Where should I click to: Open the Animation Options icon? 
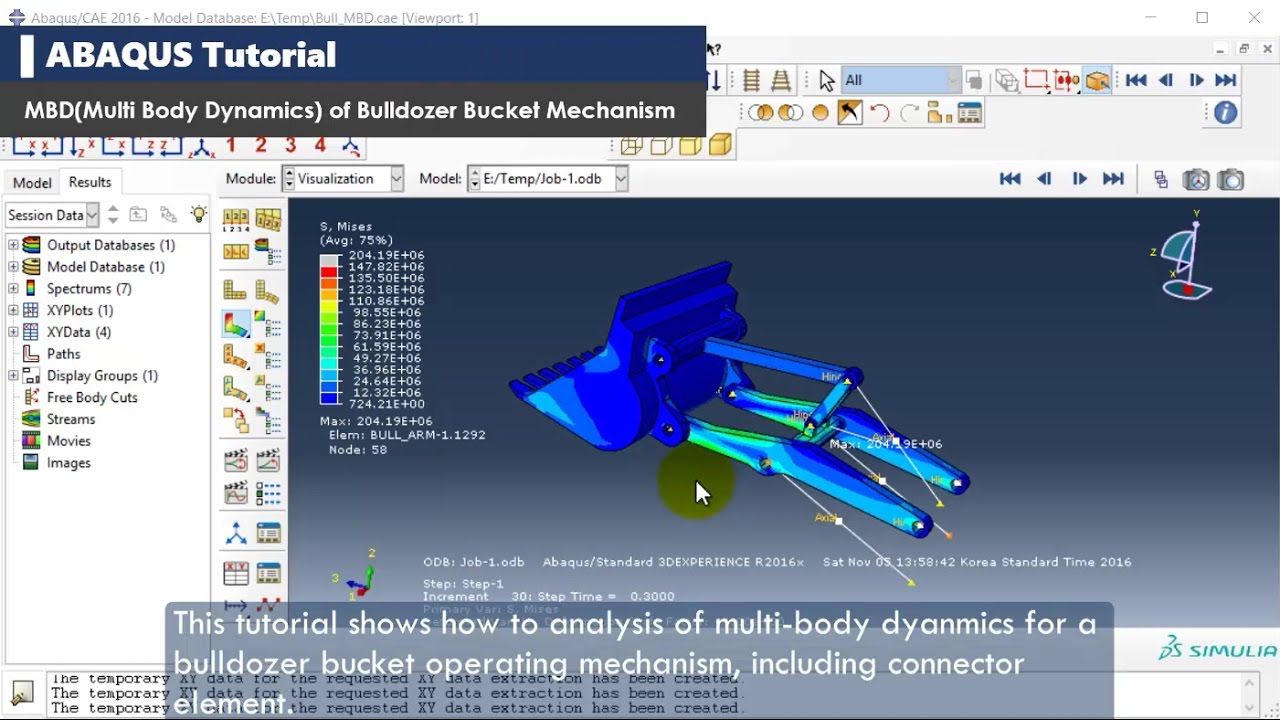(267, 493)
